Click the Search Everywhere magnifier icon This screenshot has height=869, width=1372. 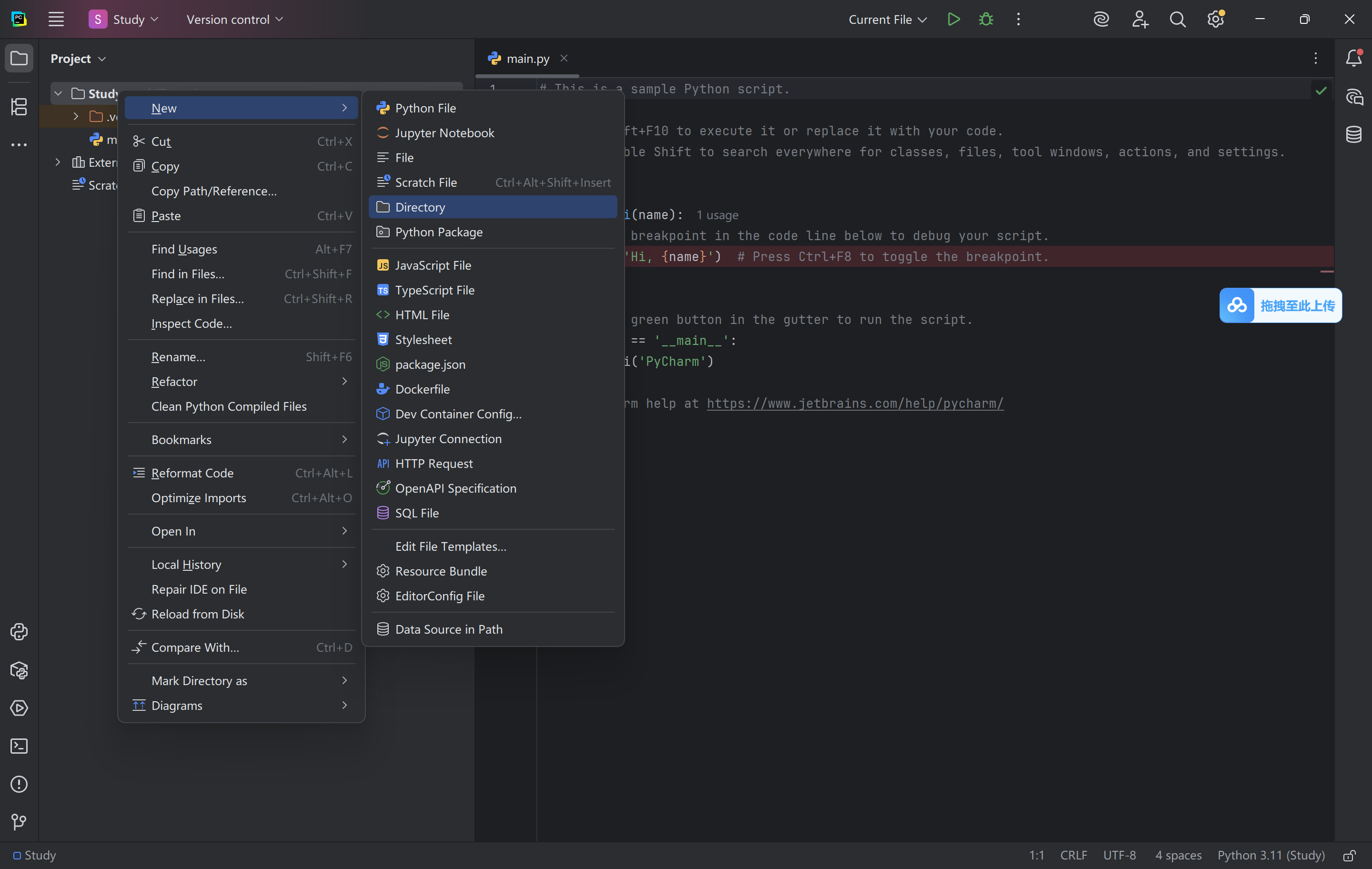click(1177, 20)
